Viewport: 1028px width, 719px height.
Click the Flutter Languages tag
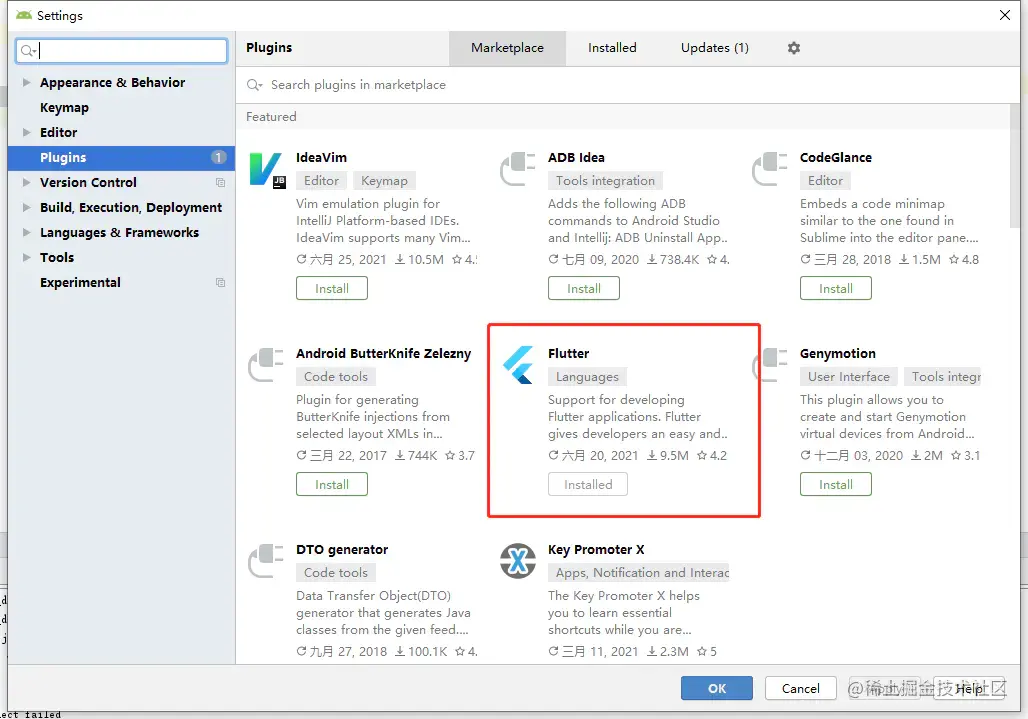tap(587, 376)
